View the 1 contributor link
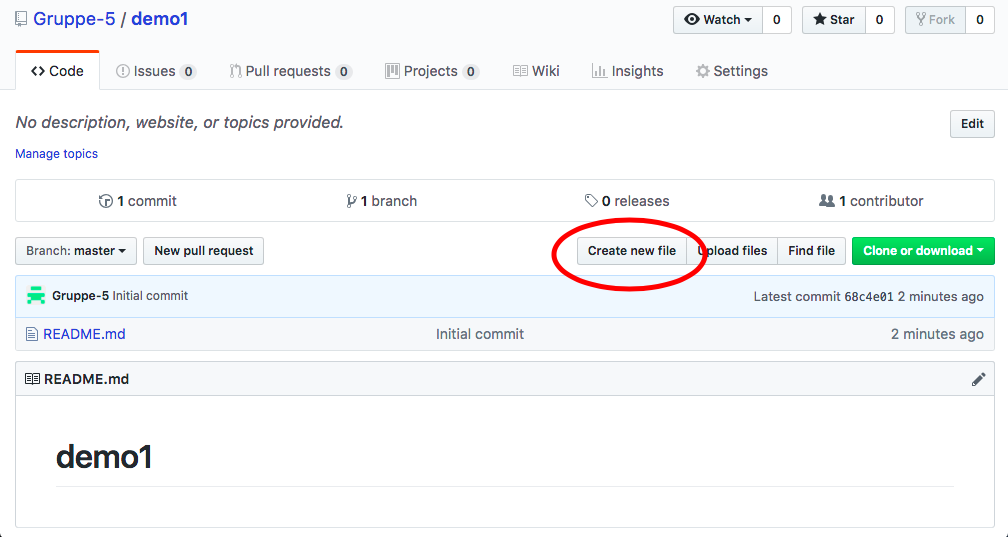1008x537 pixels. pyautogui.click(x=871, y=201)
